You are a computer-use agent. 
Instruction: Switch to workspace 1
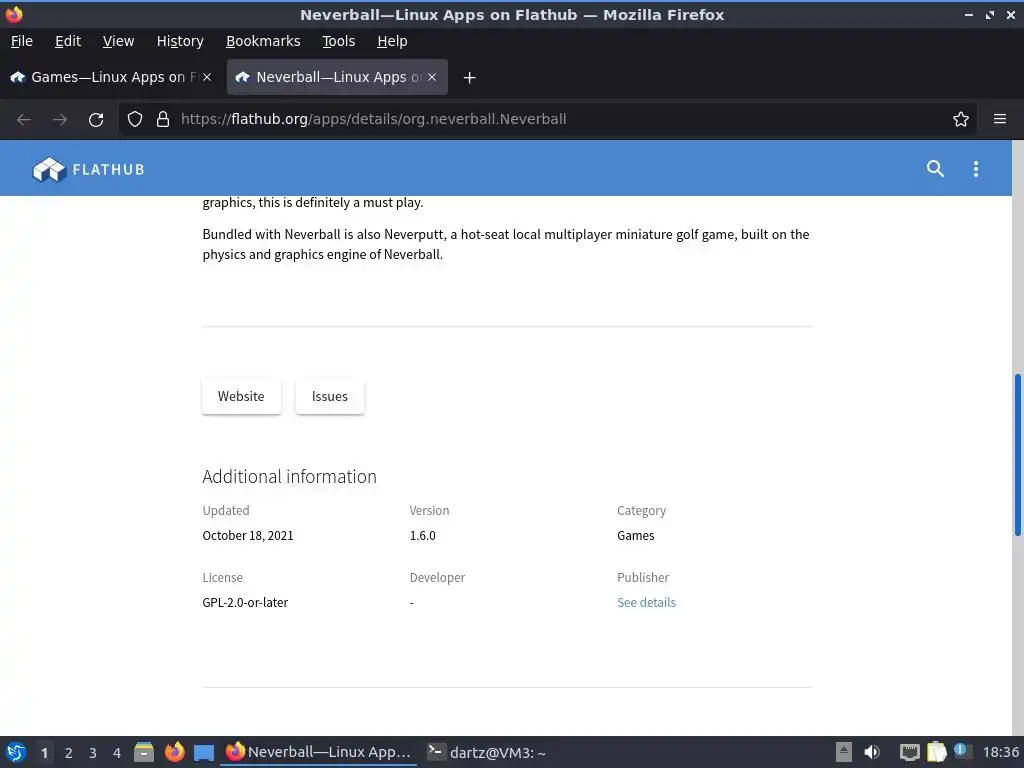(44, 752)
